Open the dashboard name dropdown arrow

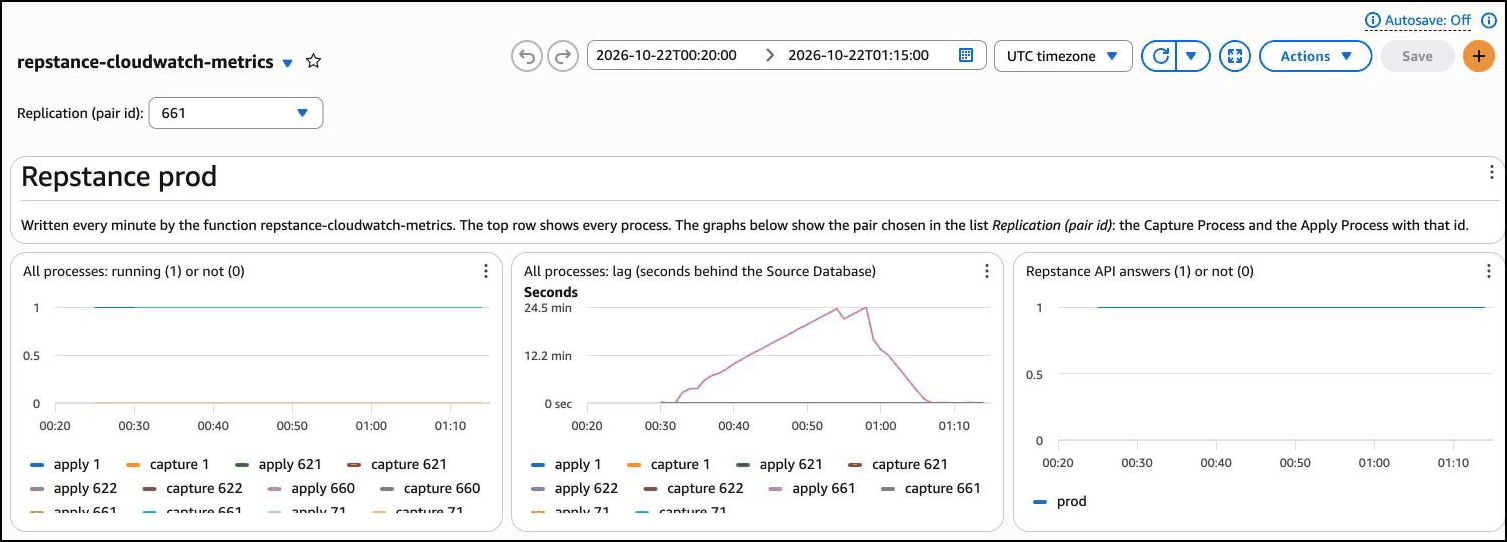(288, 62)
